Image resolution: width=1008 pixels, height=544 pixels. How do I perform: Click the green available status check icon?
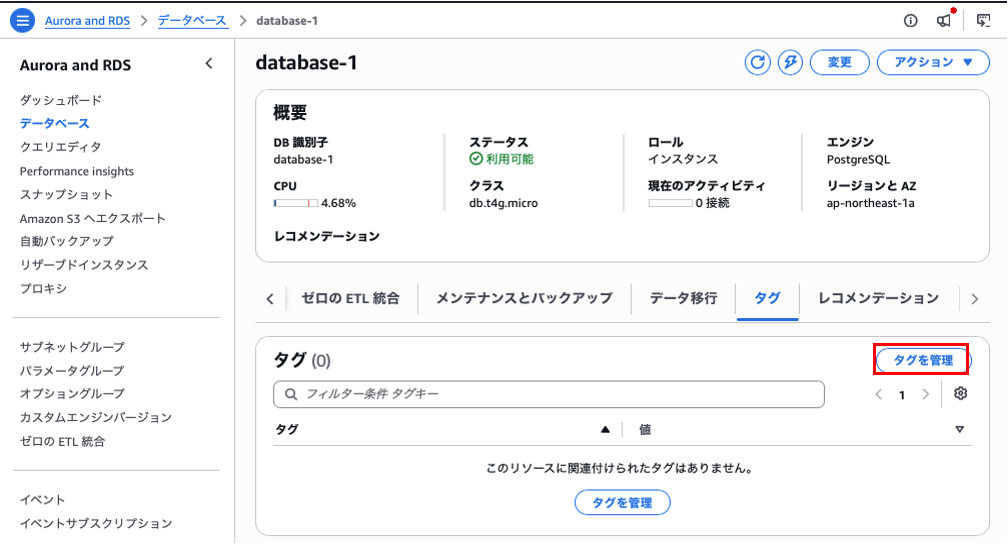476,159
